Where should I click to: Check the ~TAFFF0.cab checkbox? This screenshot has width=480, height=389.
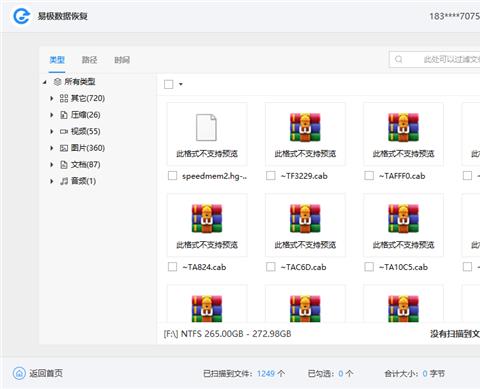coord(369,176)
